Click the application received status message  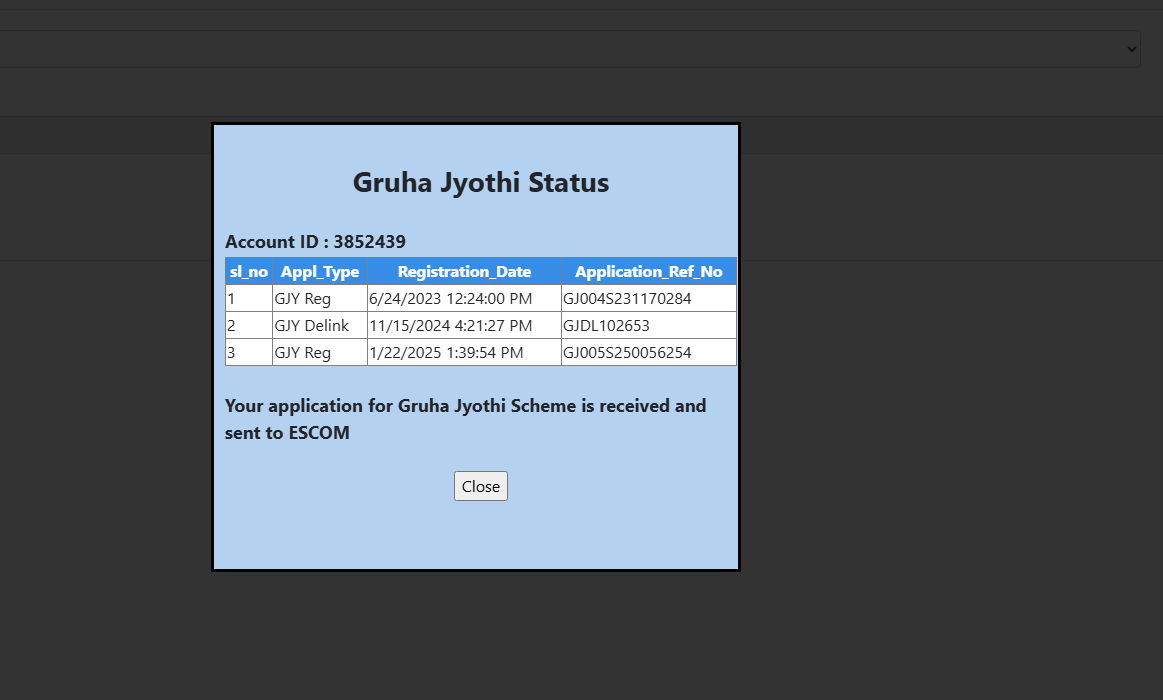466,419
